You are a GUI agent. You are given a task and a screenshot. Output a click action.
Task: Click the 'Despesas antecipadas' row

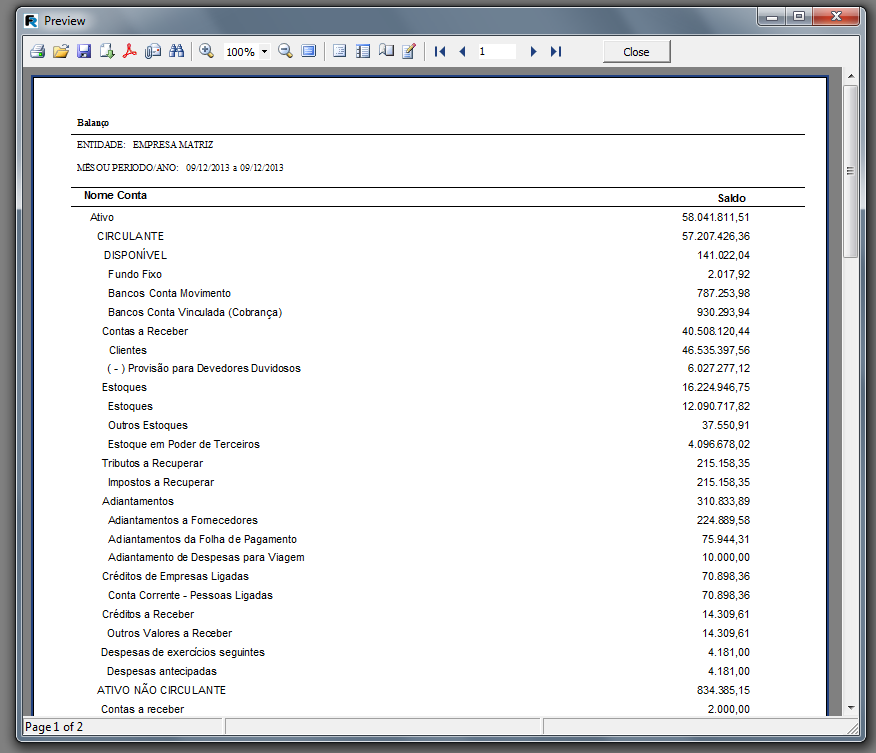pos(162,671)
